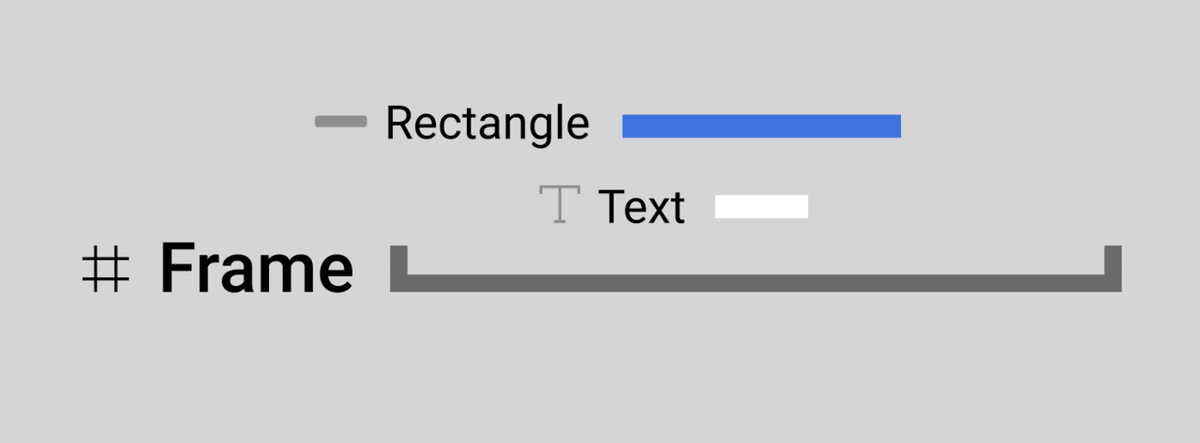
Task: Click the dark gray frame bracket
Action: (x=755, y=283)
